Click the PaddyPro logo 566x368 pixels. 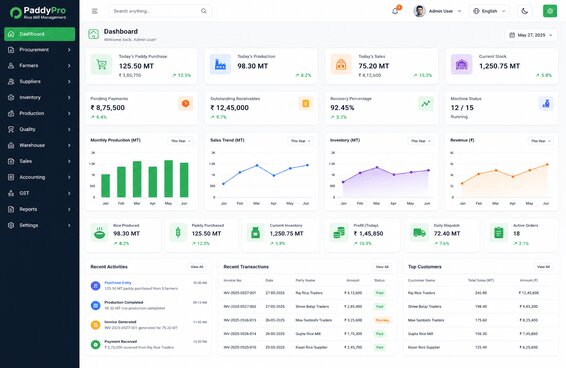[38, 13]
